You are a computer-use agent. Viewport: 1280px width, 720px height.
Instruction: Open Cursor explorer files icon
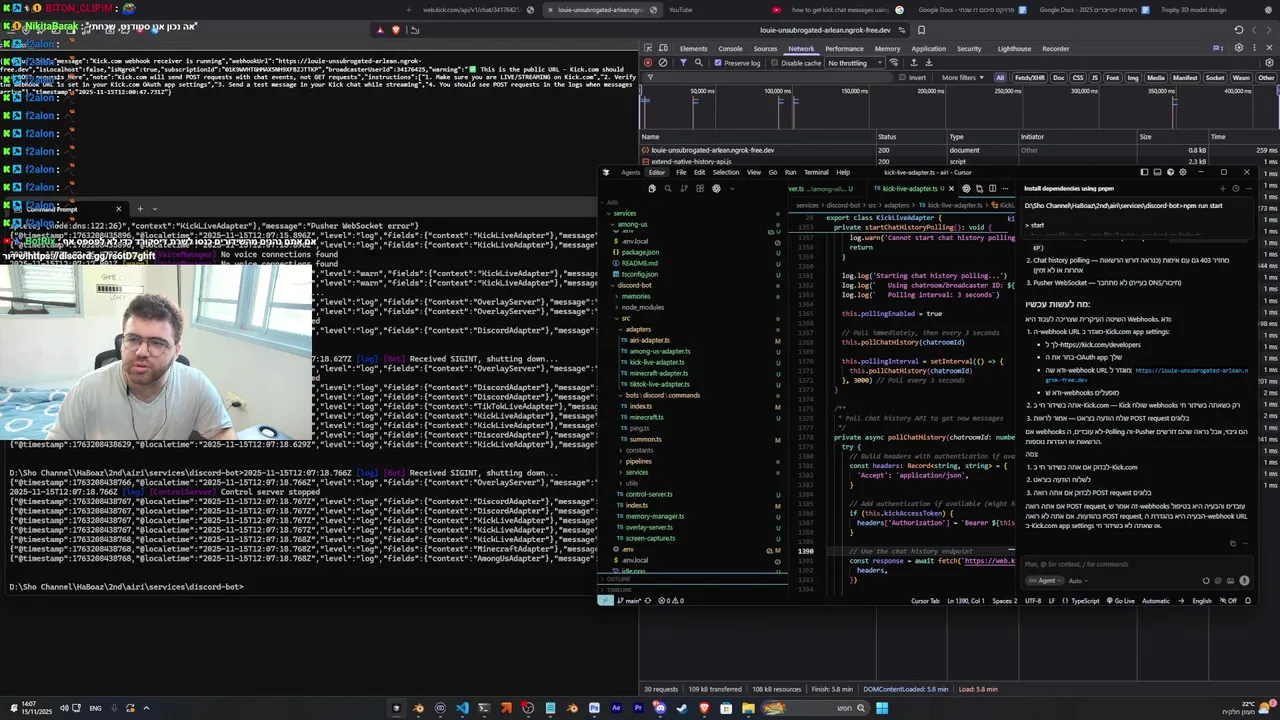coord(652,188)
